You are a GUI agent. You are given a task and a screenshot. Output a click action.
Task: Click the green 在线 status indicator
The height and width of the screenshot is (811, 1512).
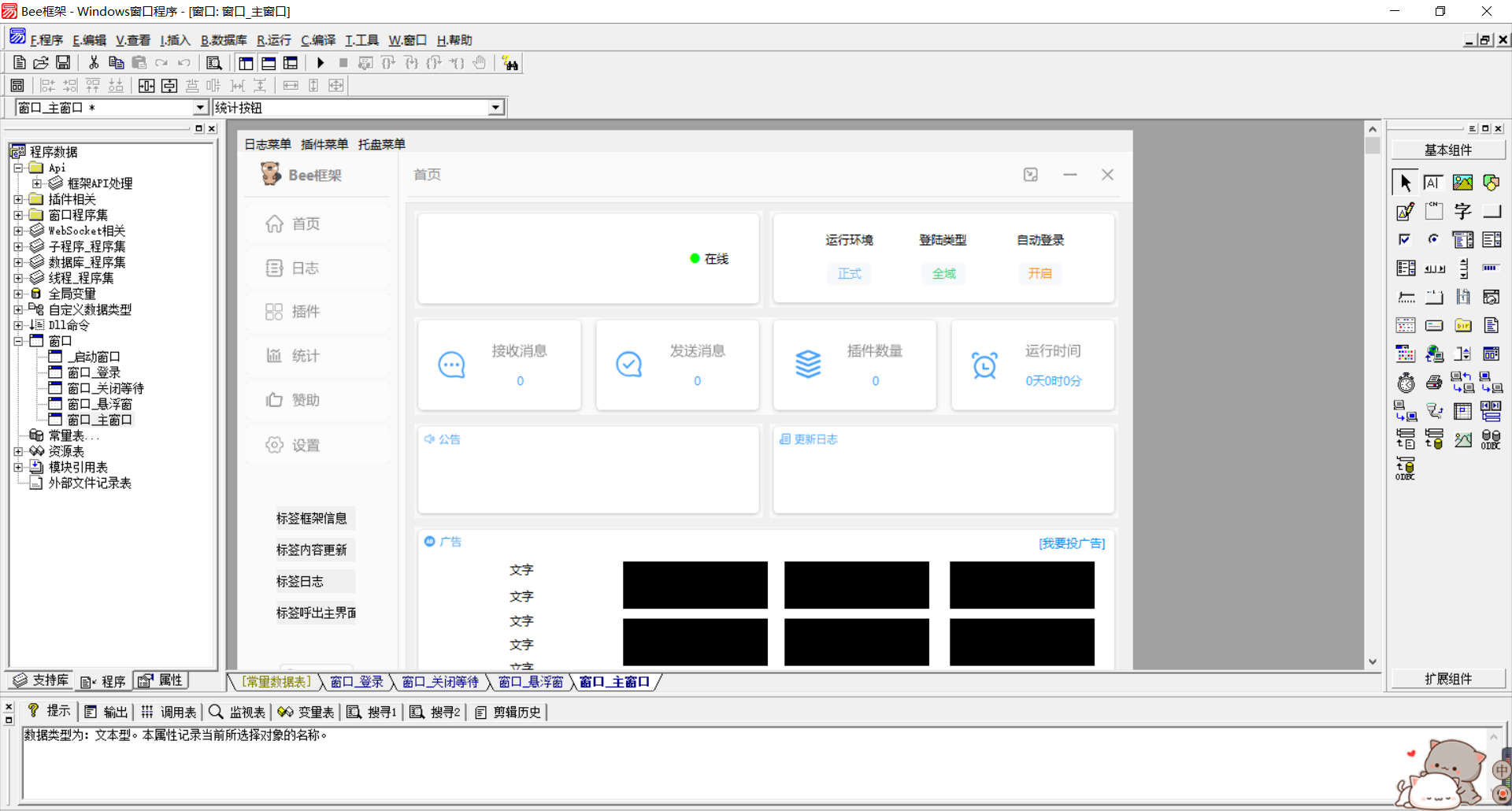pyautogui.click(x=695, y=258)
